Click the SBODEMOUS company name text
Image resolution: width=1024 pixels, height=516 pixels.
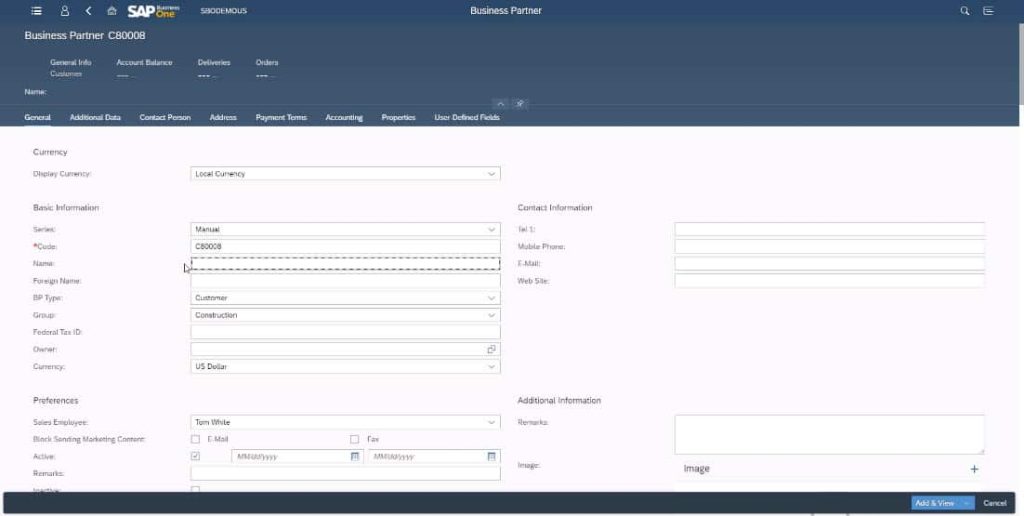pos(223,11)
